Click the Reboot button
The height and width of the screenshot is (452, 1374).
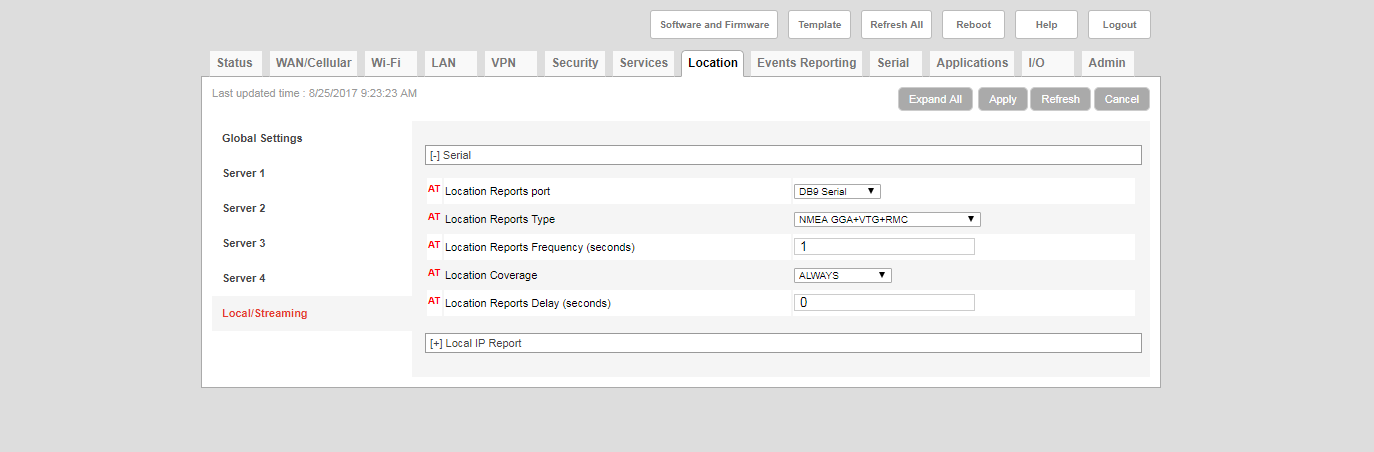pyautogui.click(x=973, y=25)
